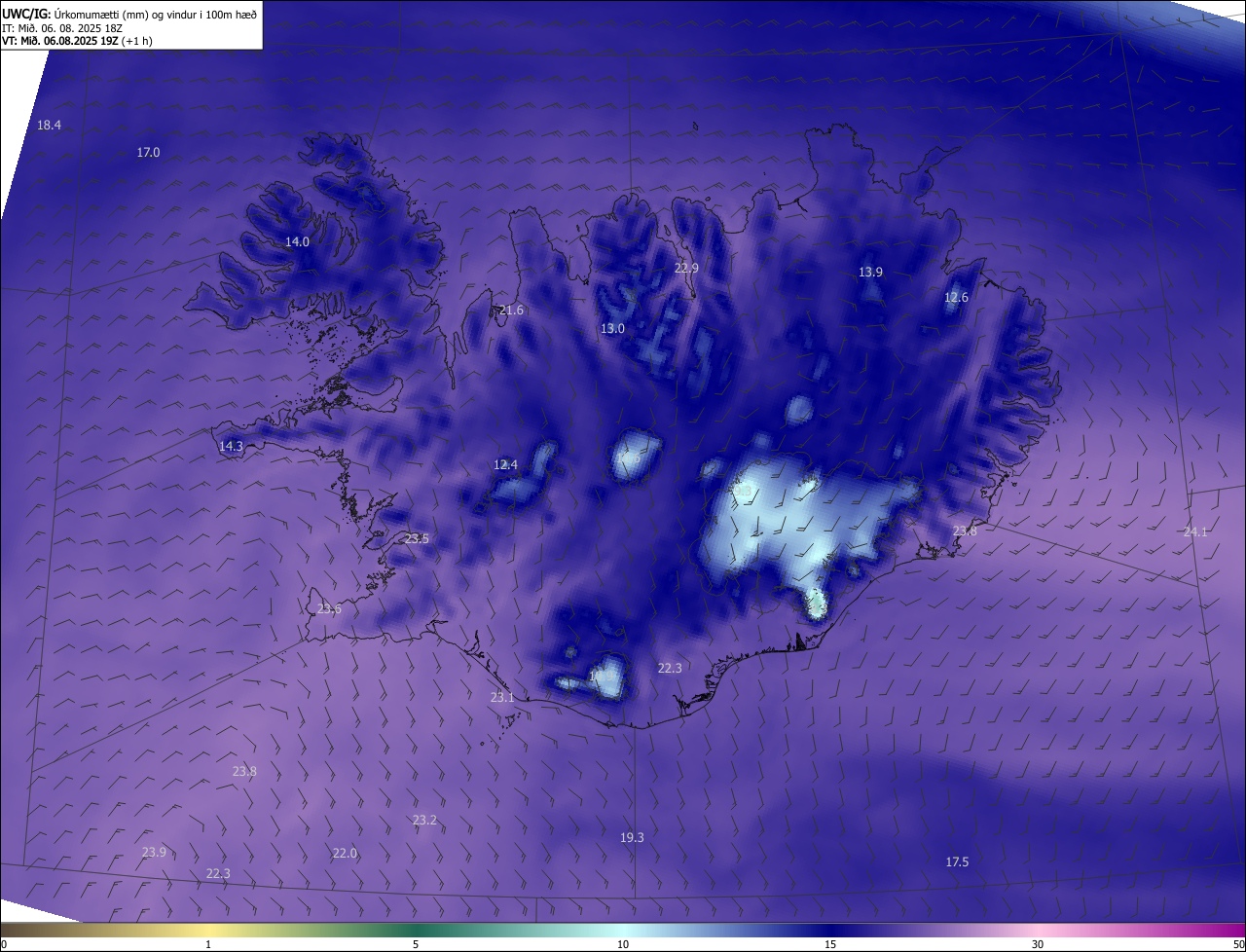Viewport: 1246px width, 952px height.
Task: Click the color scale label 5
Action: click(416, 944)
